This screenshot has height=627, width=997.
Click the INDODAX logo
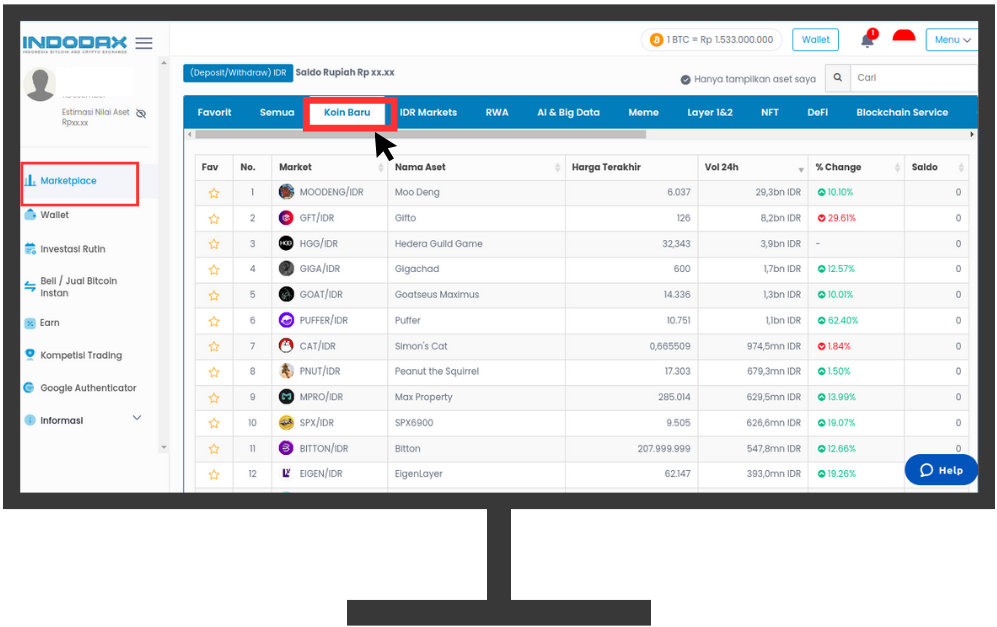(x=74, y=43)
